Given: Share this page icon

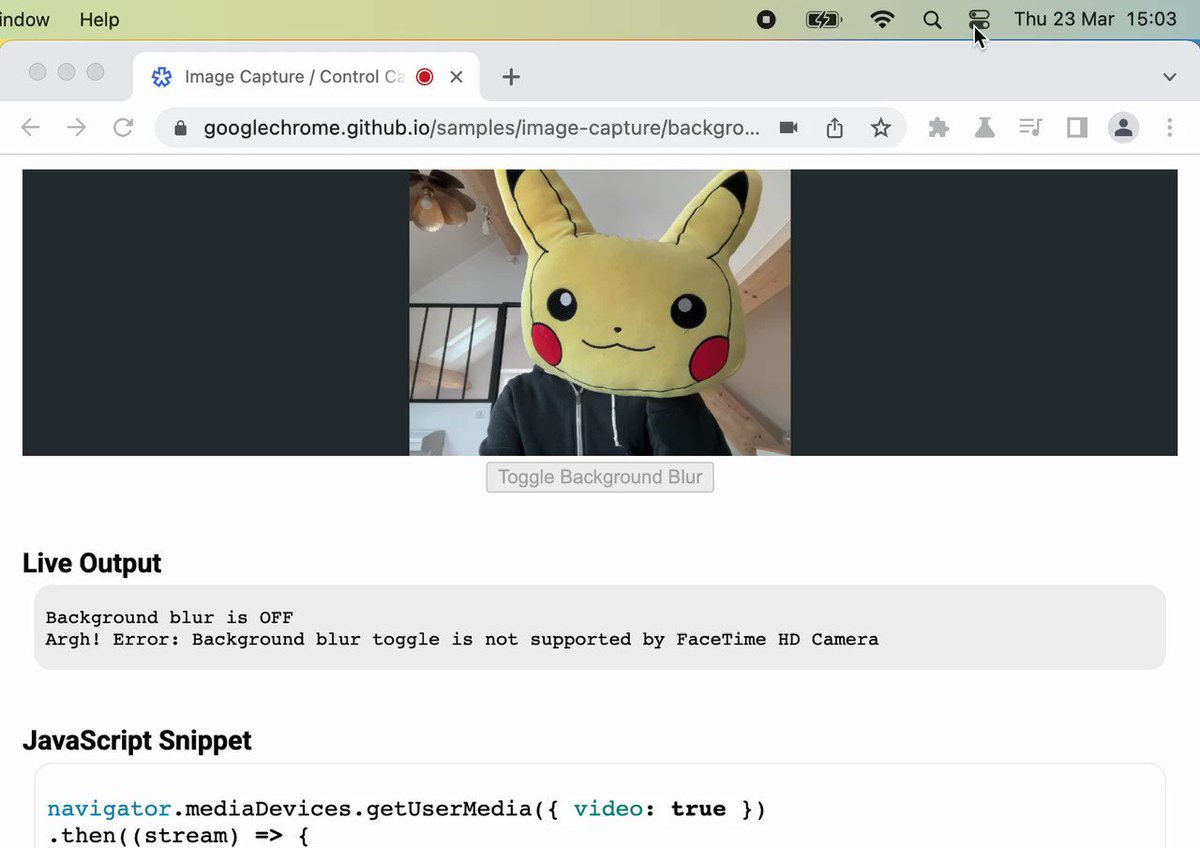Looking at the screenshot, I should (835, 127).
